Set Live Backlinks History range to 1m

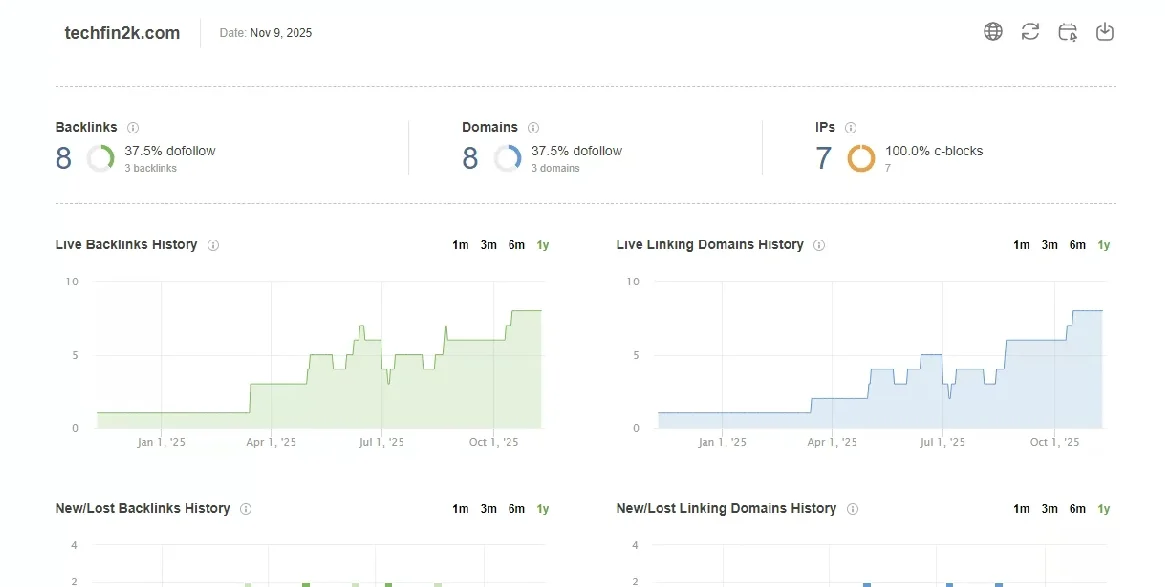coord(460,244)
